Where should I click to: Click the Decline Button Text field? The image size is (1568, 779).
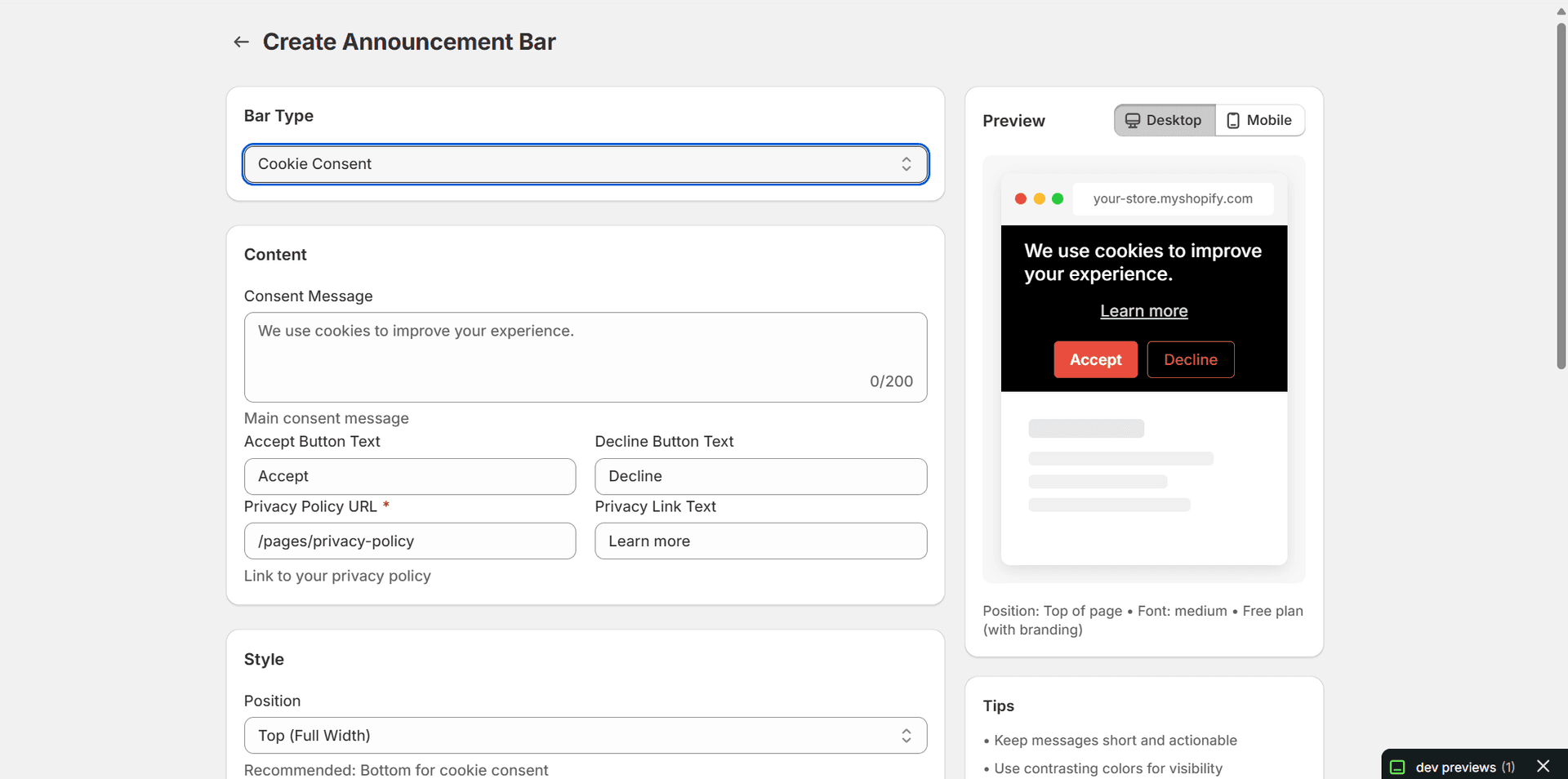point(759,476)
